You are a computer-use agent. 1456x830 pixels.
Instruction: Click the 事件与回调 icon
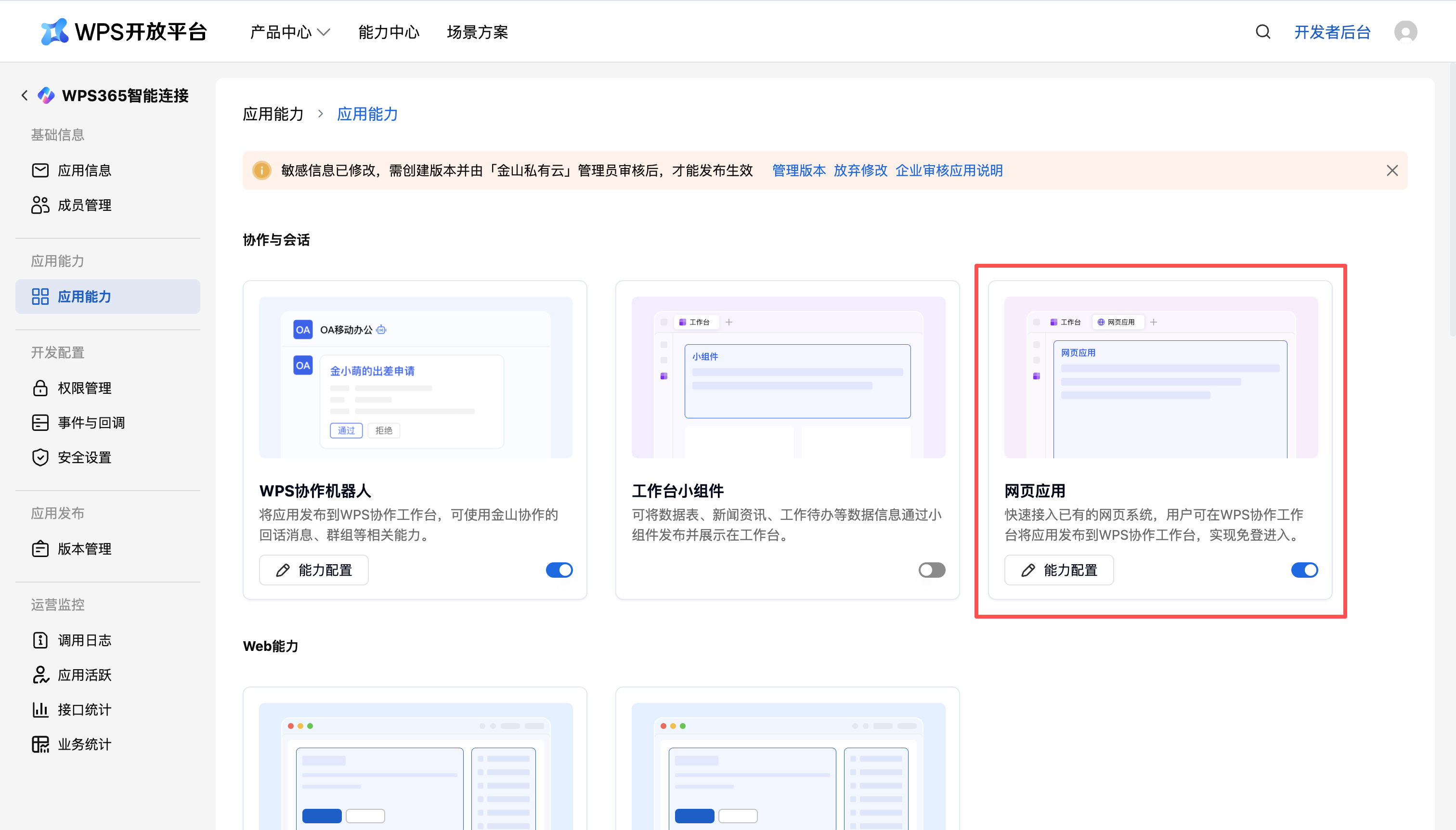[40, 422]
